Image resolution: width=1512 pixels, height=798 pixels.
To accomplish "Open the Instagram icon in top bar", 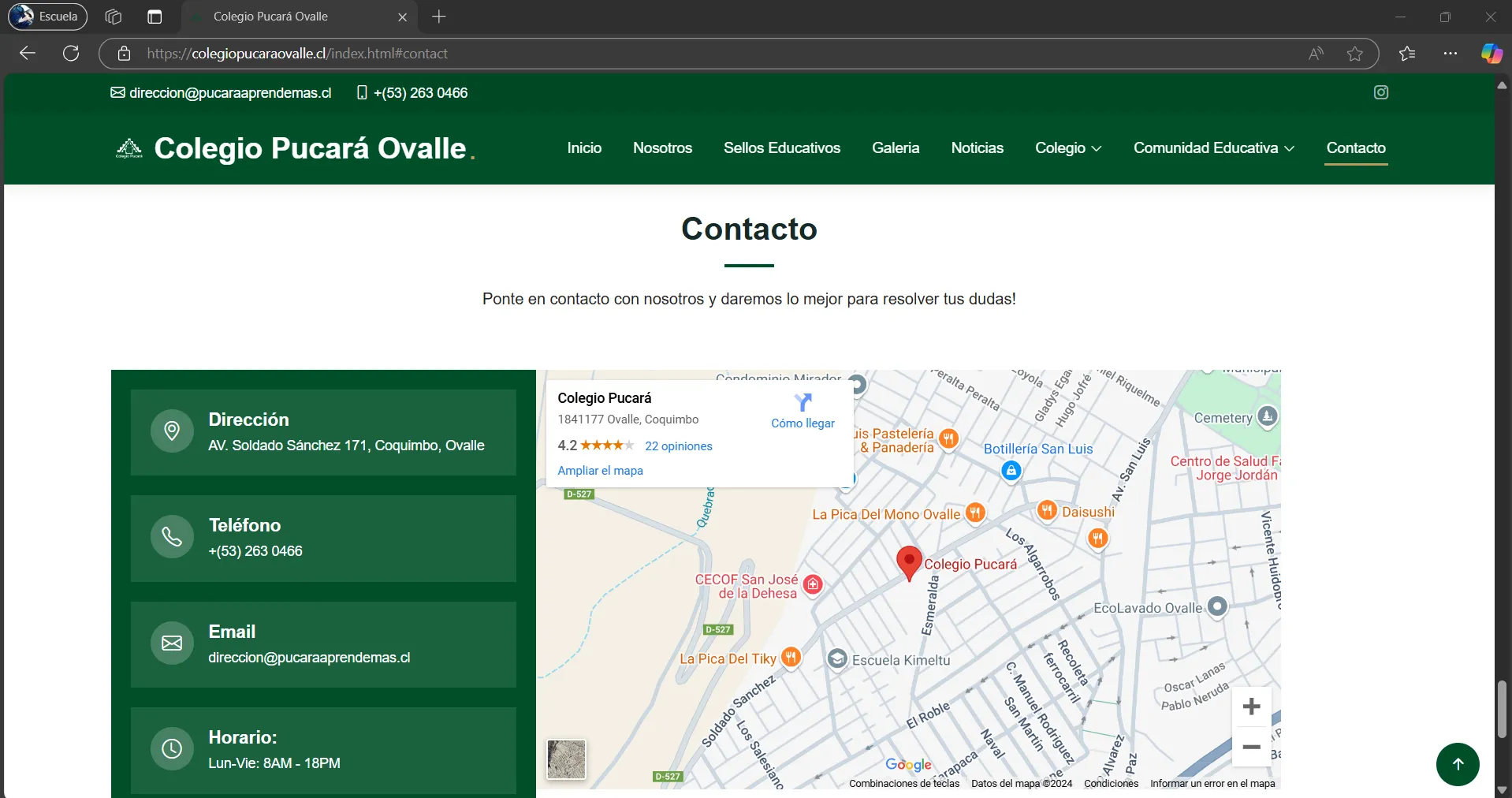I will pyautogui.click(x=1380, y=92).
